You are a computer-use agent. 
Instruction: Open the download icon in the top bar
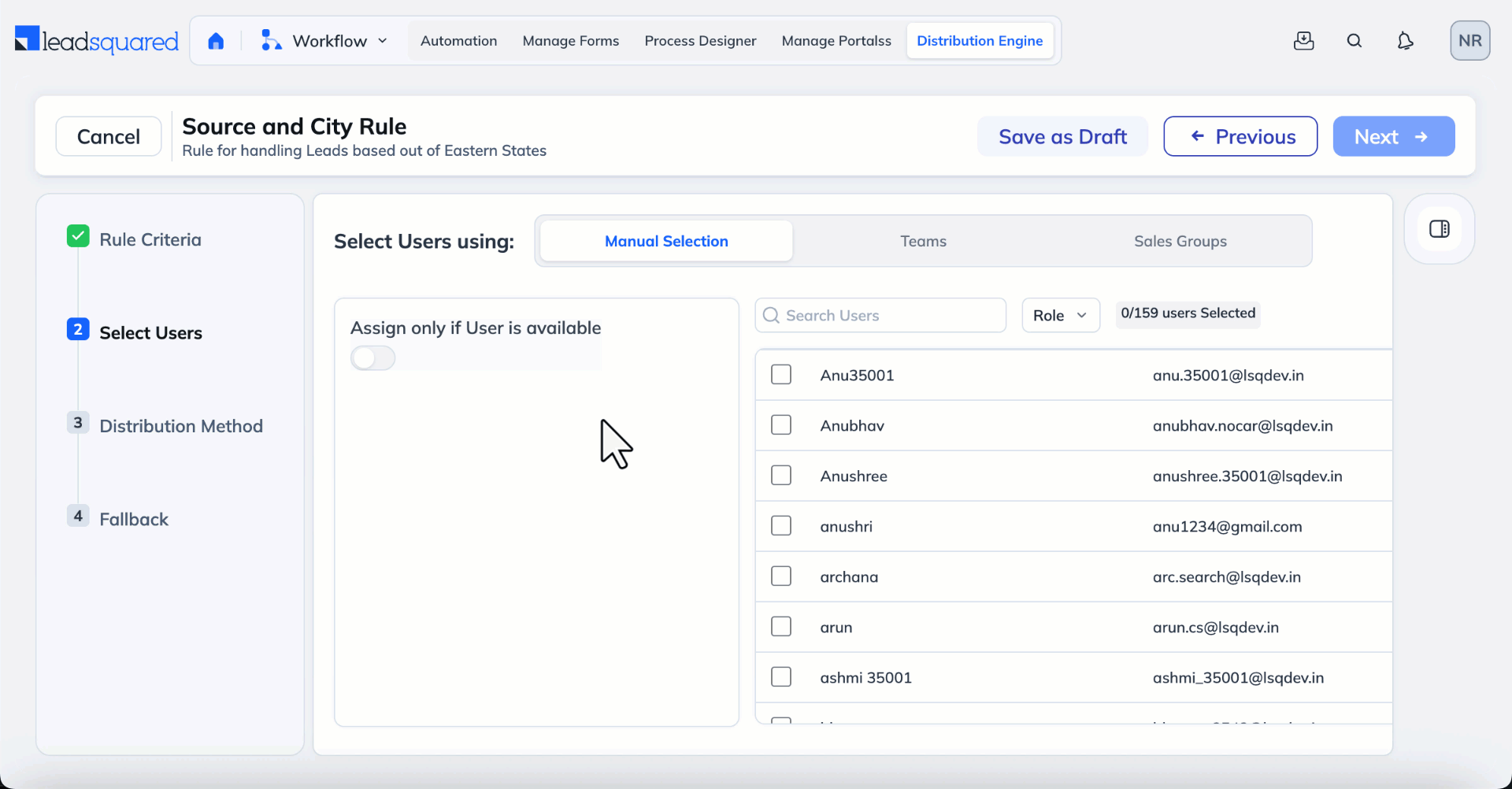pos(1304,40)
